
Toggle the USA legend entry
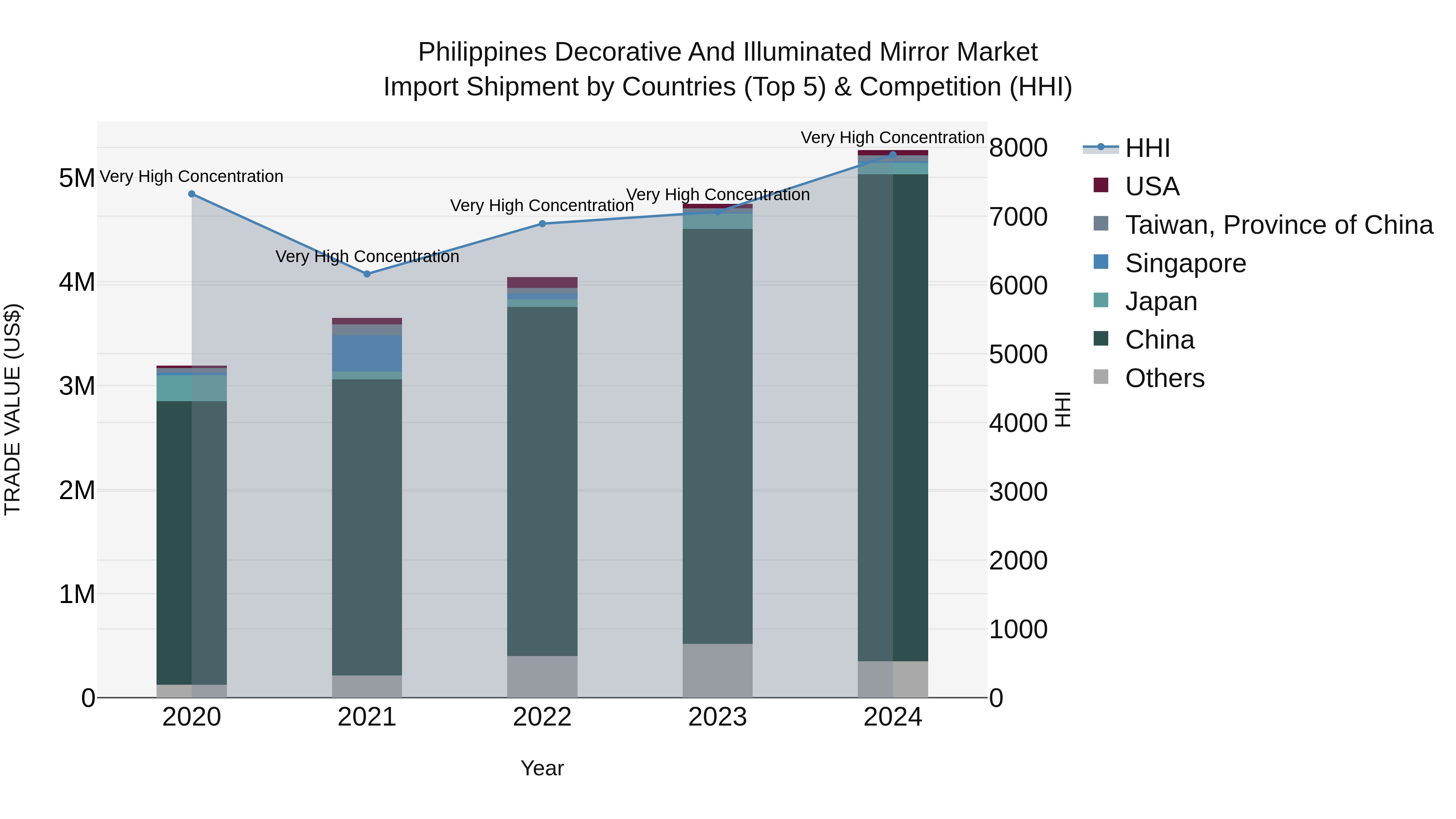[x=1136, y=186]
